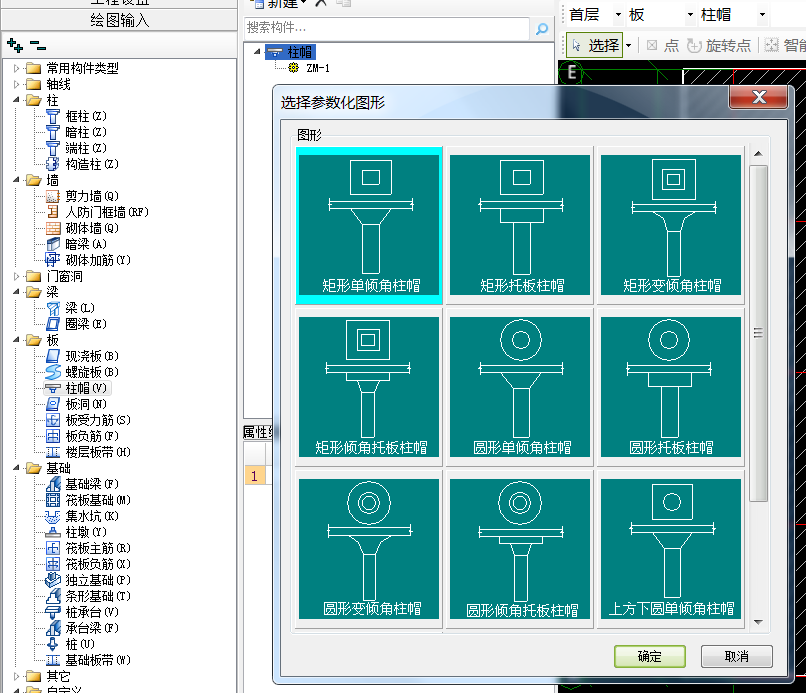Expand the 其它 folder
This screenshot has height=693, width=806.
pyautogui.click(x=16, y=676)
